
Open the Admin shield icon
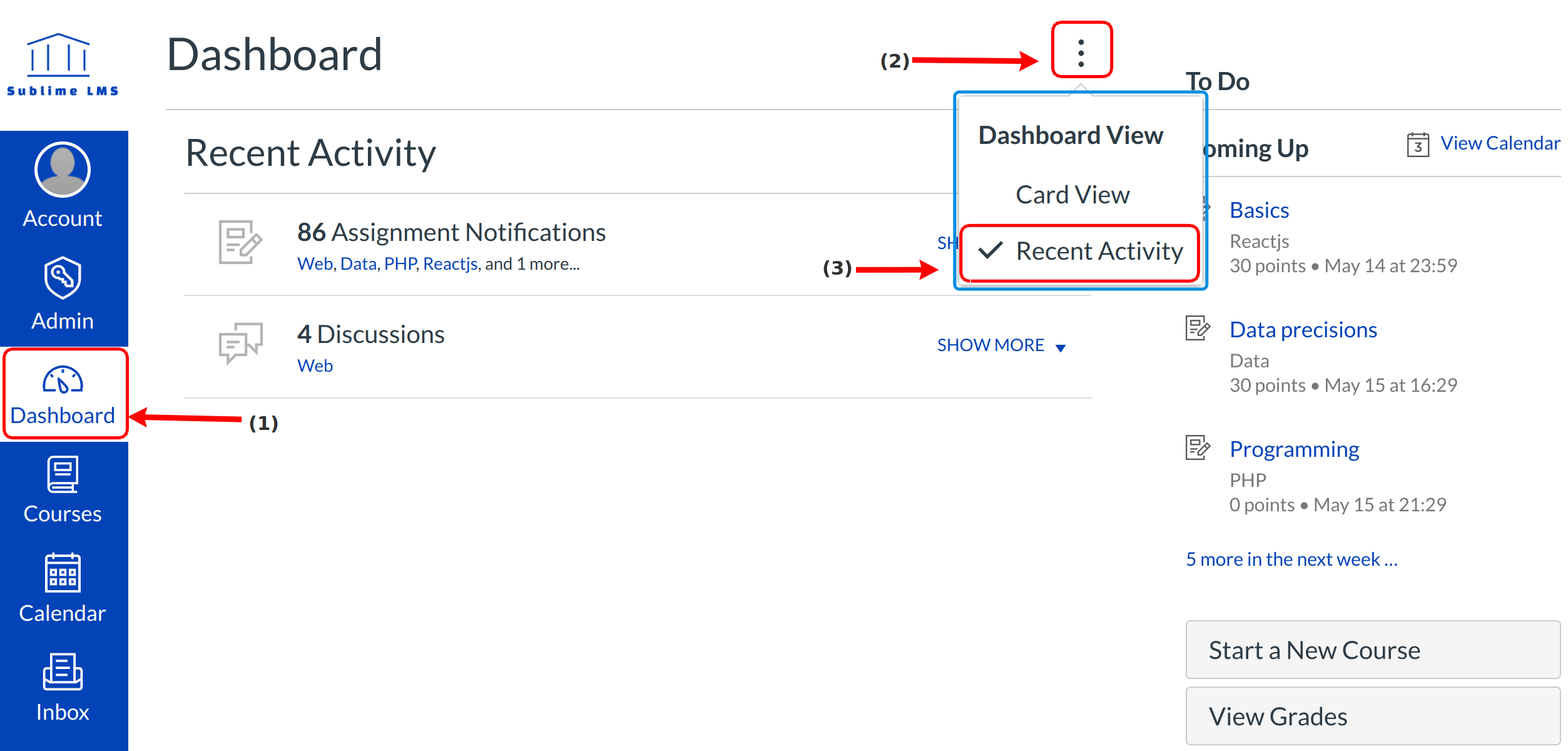tap(63, 277)
